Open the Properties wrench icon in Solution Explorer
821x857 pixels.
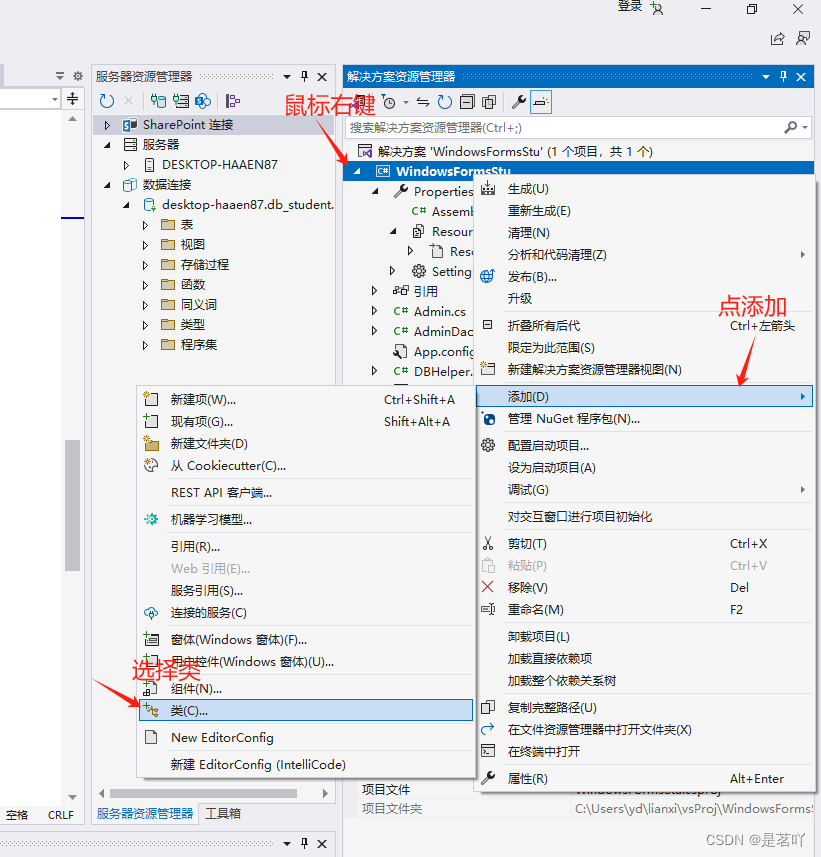pos(517,101)
